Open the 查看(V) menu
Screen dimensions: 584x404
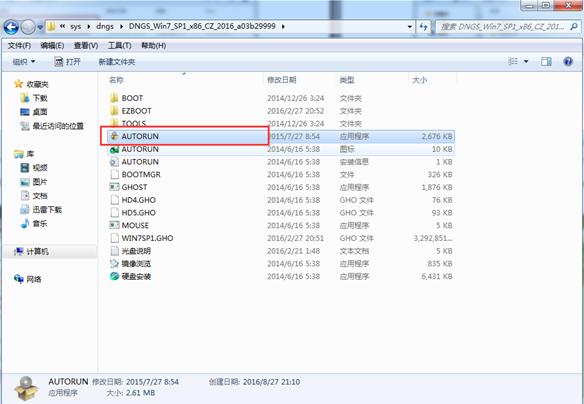[x=86, y=45]
